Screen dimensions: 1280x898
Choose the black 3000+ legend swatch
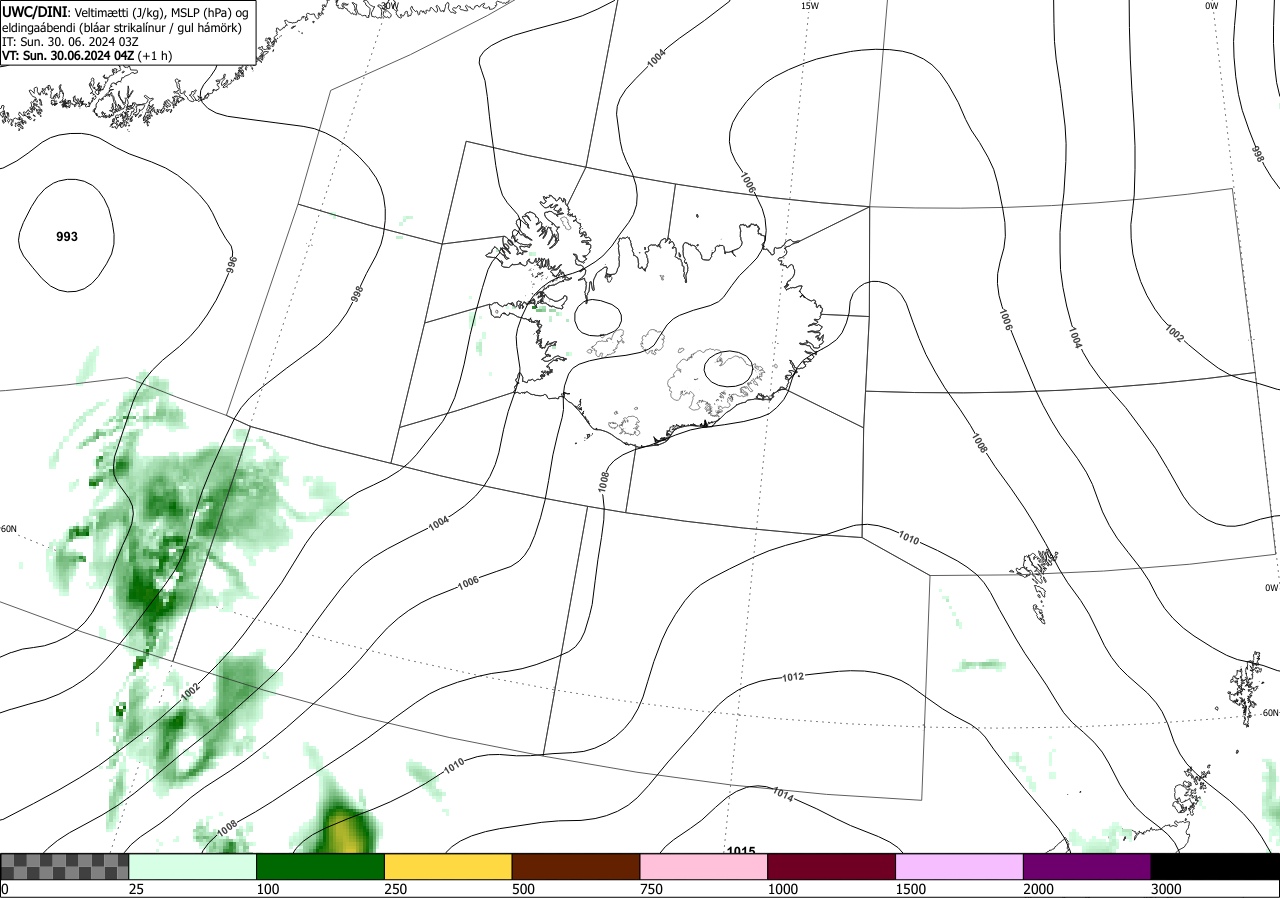(x=1215, y=866)
